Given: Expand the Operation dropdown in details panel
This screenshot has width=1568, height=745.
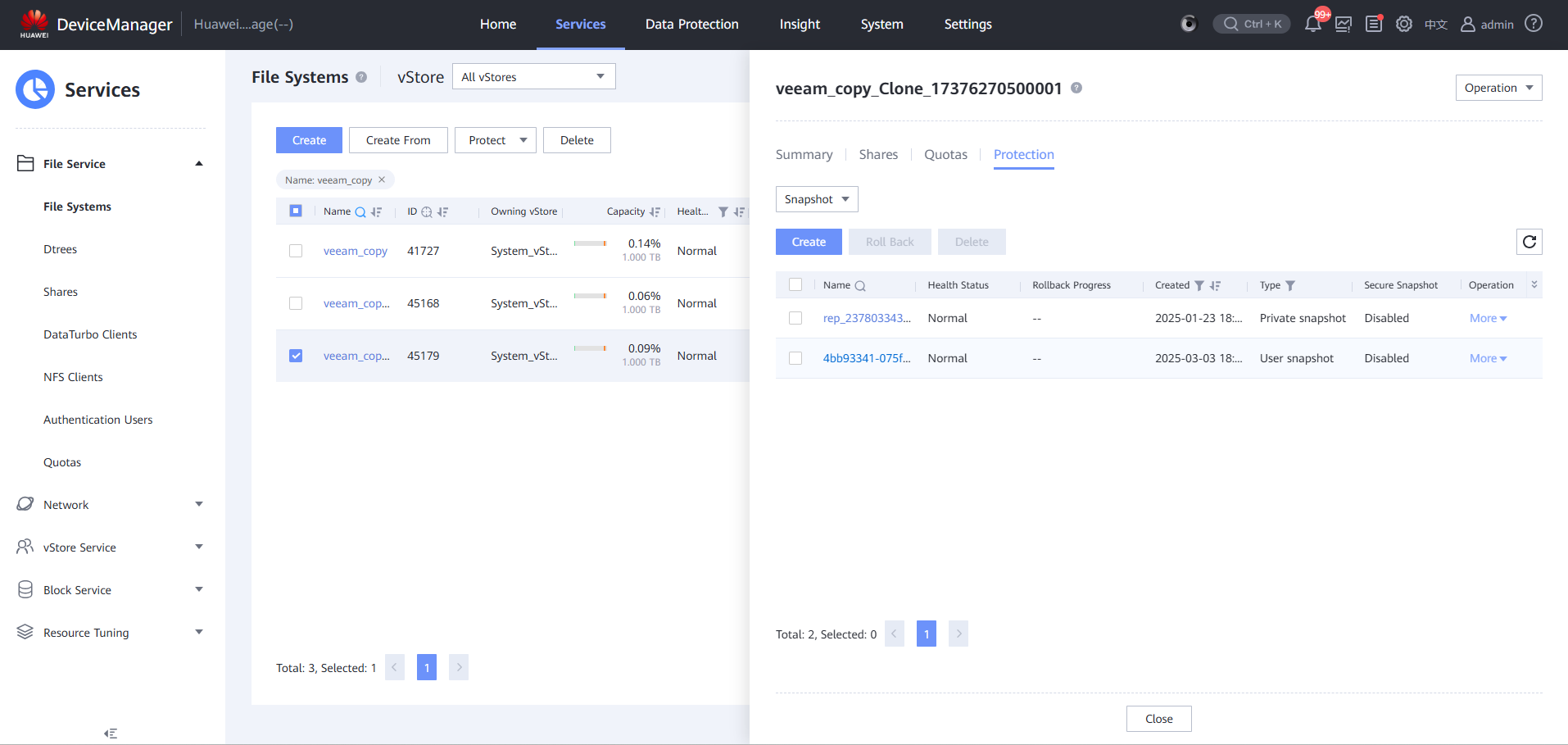Looking at the screenshot, I should pos(1498,88).
